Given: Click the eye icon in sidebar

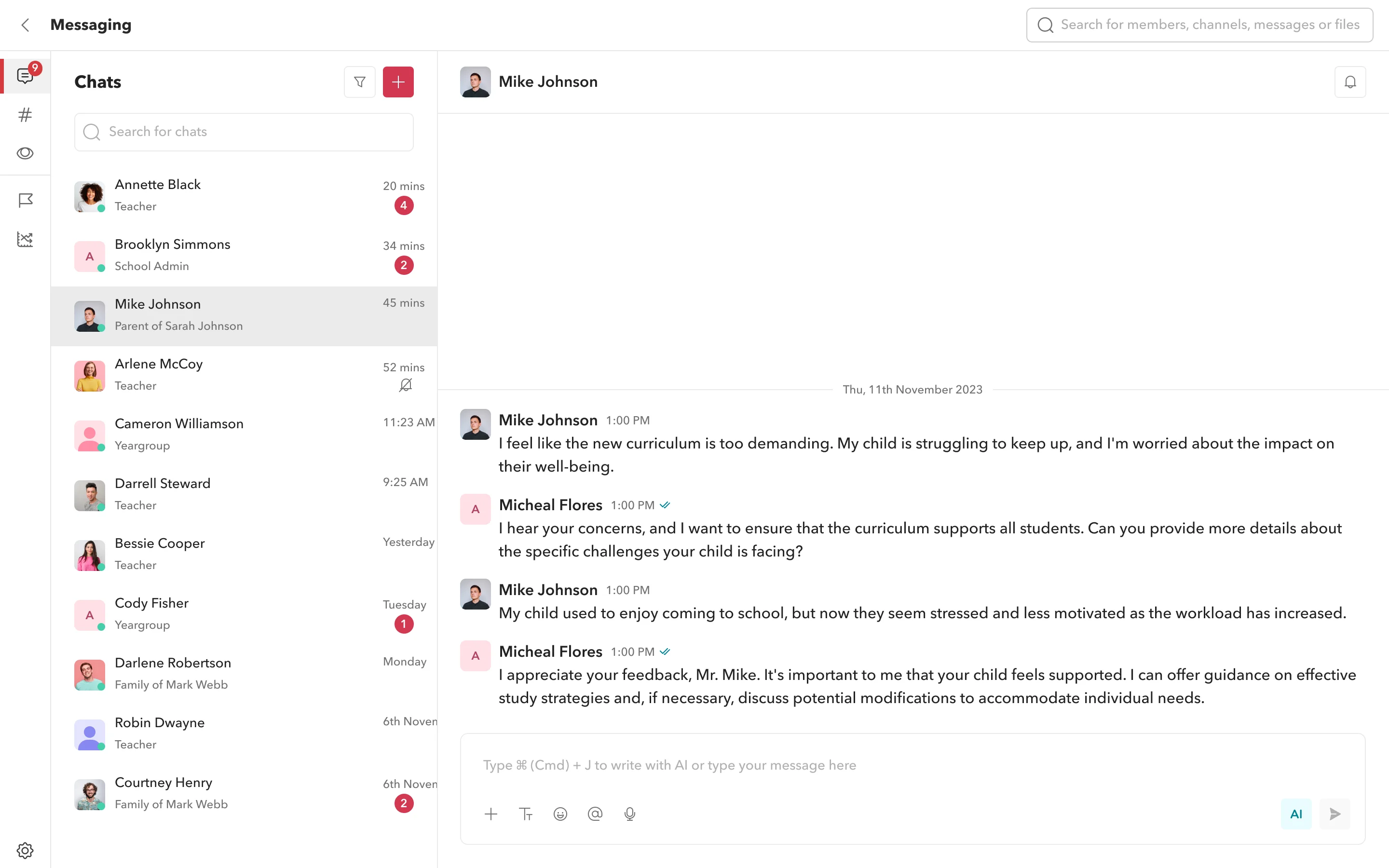Looking at the screenshot, I should pos(25,153).
